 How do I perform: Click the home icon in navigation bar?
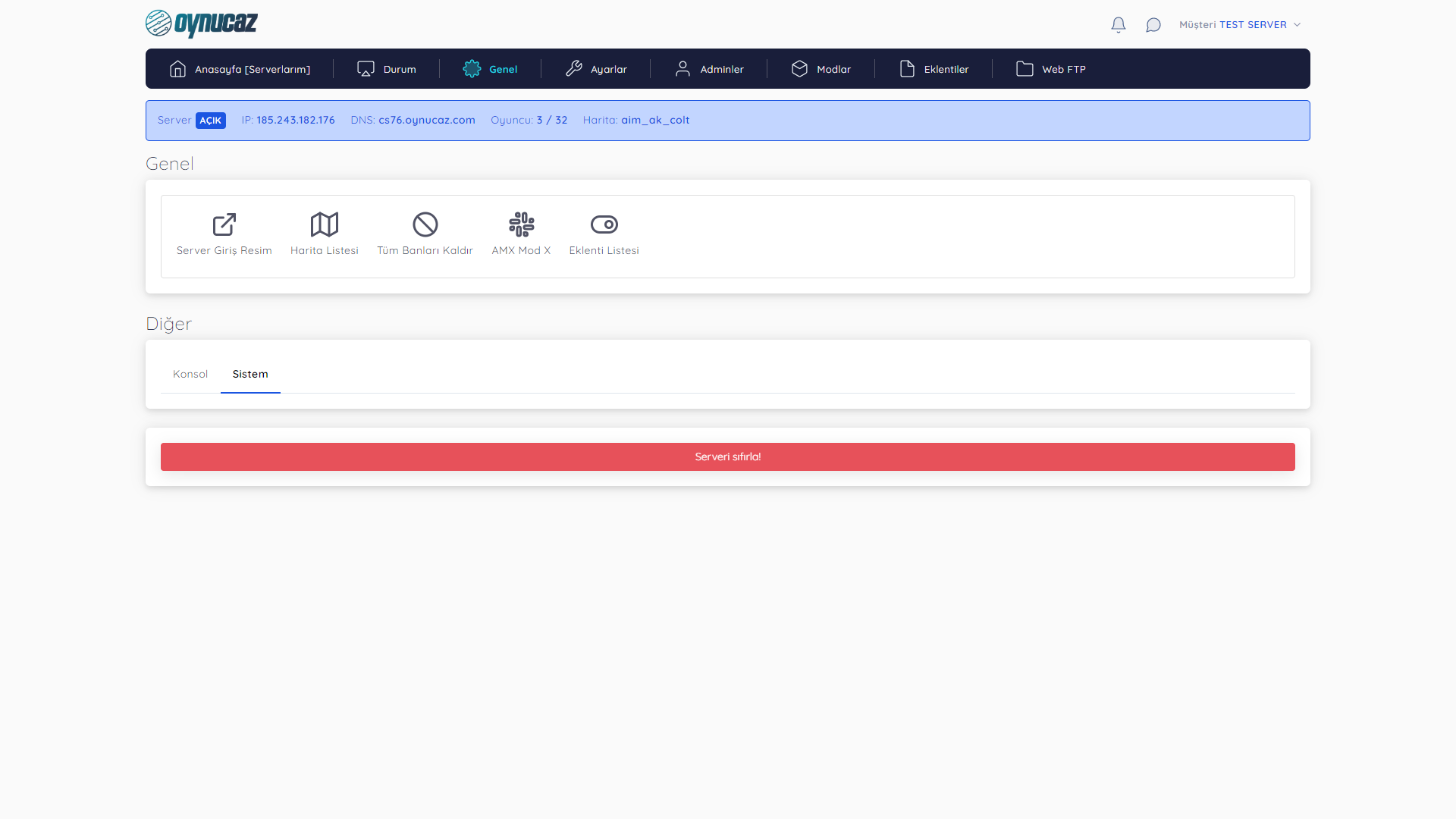pyautogui.click(x=177, y=69)
